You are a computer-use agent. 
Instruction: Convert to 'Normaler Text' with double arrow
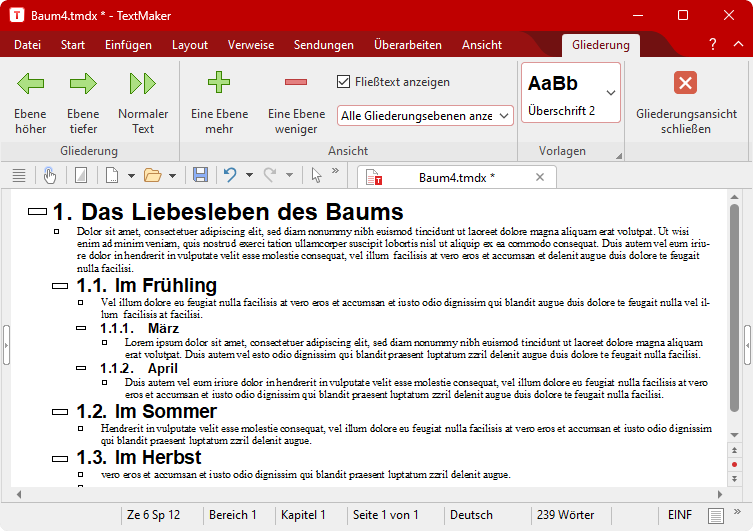143,84
